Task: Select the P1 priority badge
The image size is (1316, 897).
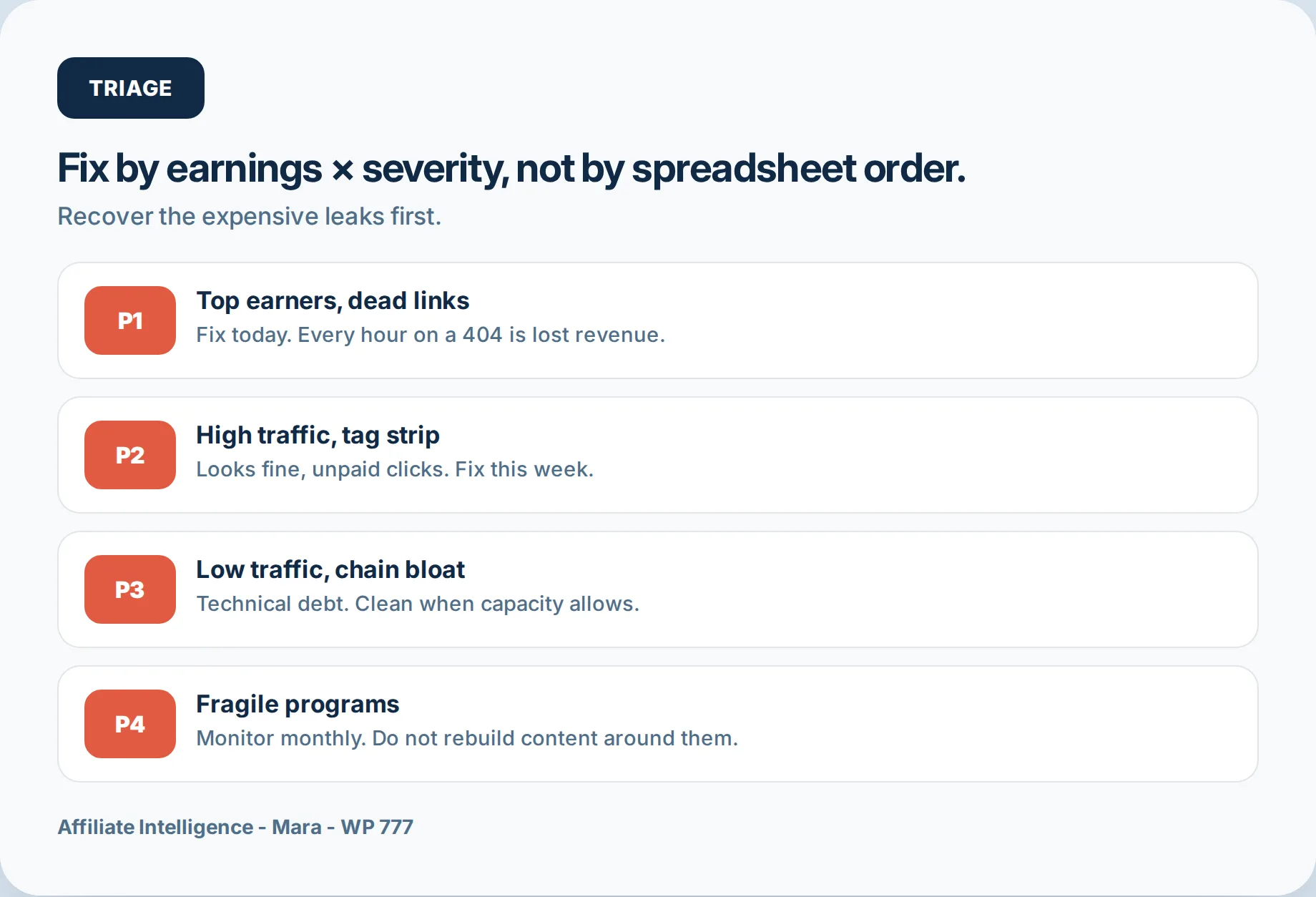Action: pyautogui.click(x=130, y=320)
